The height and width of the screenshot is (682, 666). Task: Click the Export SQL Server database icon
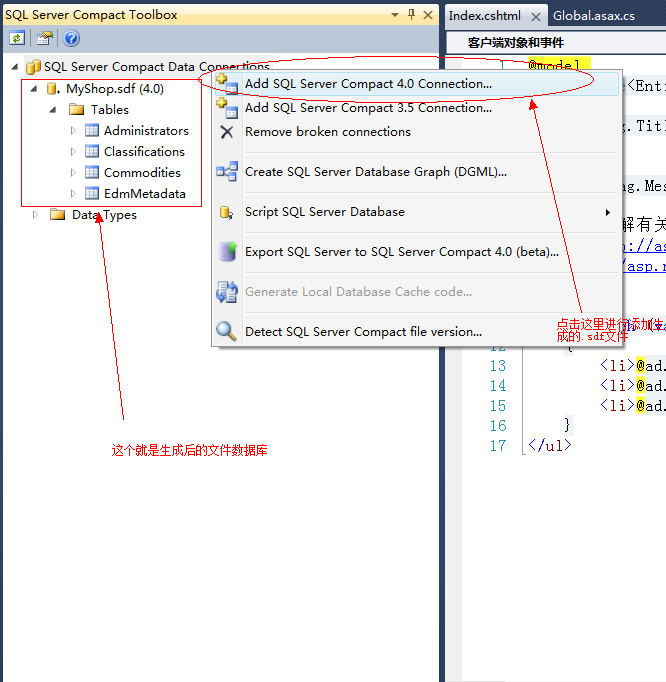pyautogui.click(x=228, y=251)
